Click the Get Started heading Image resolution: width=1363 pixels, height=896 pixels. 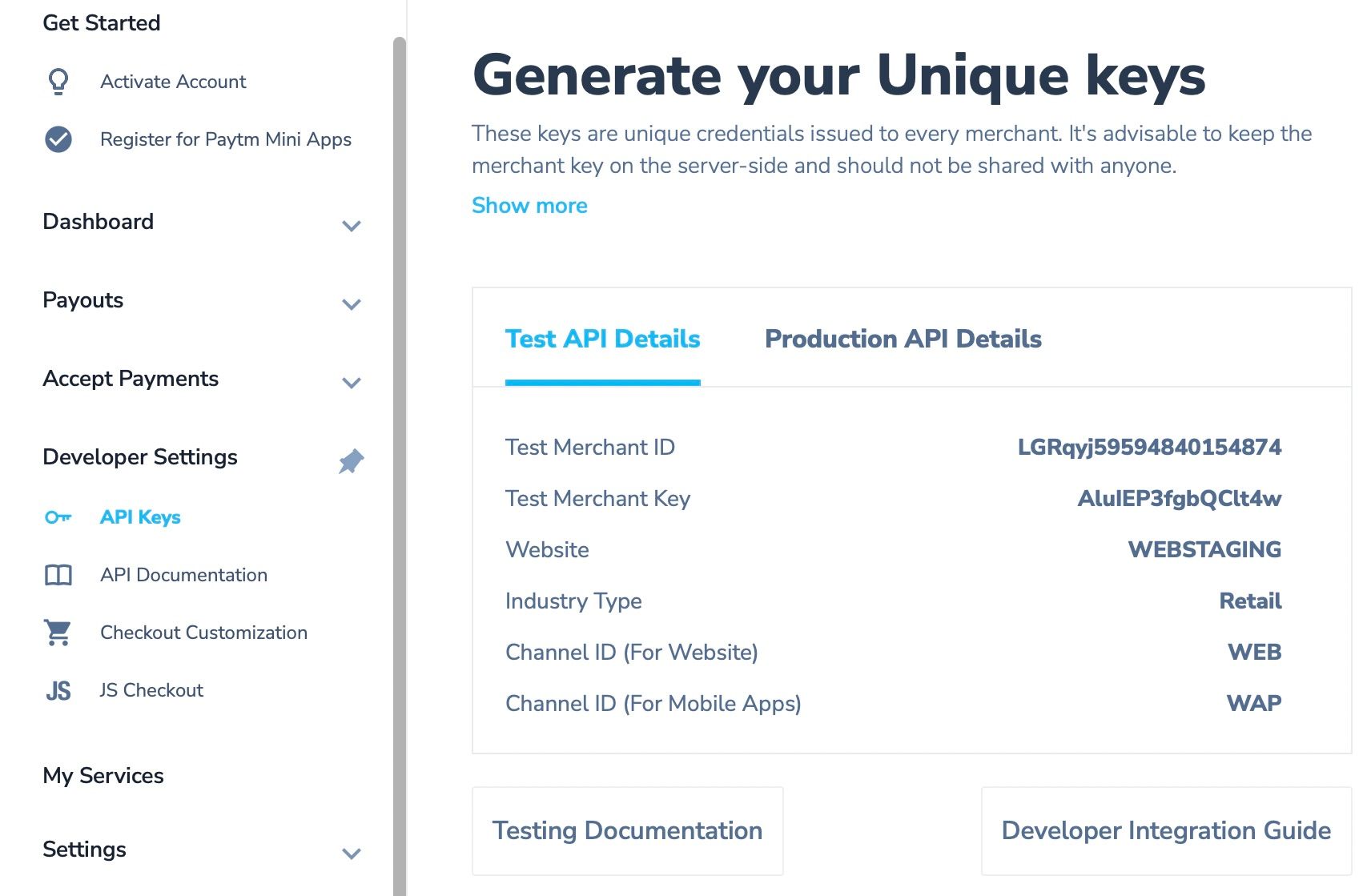102,22
